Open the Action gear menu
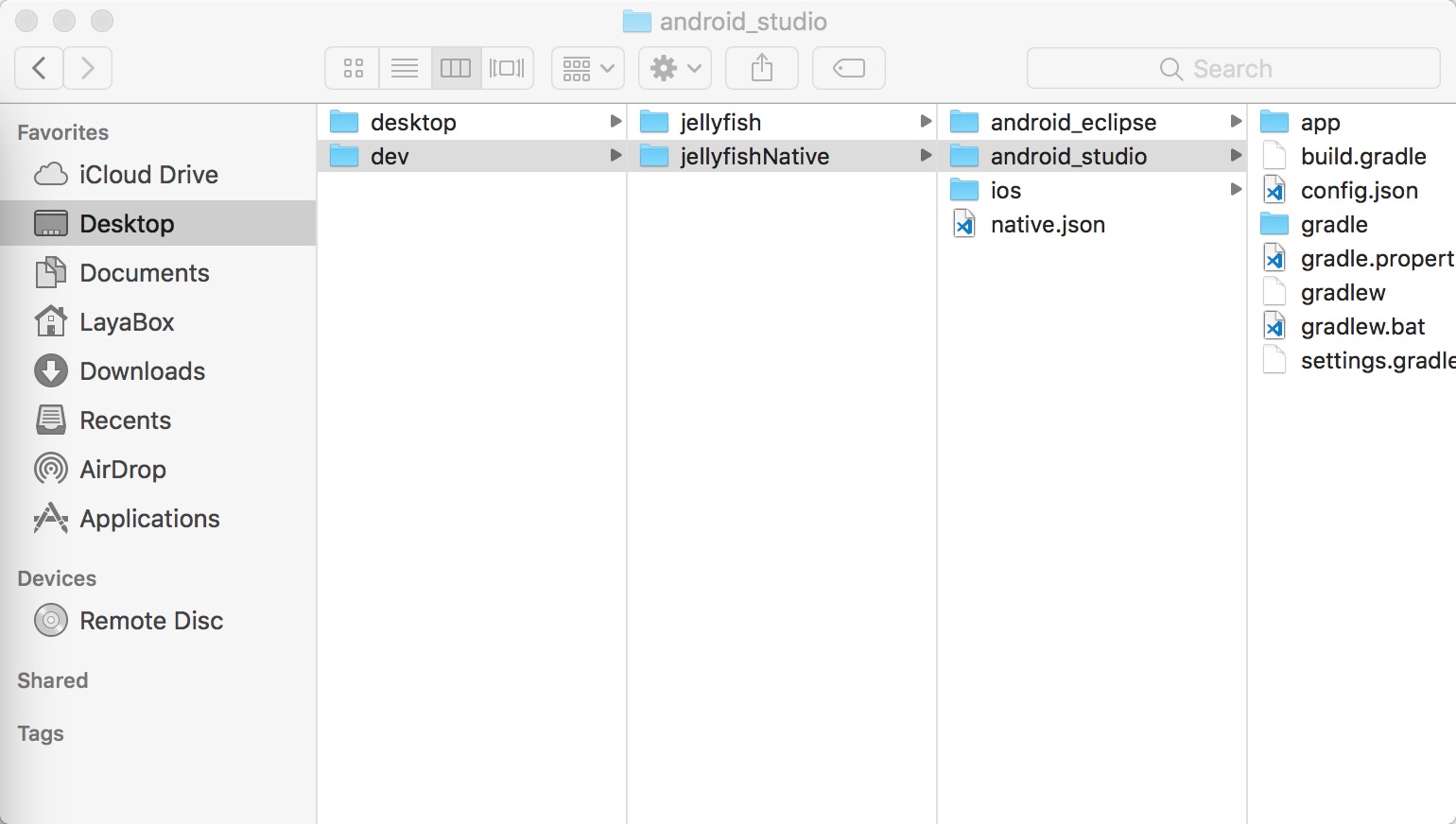 [675, 68]
